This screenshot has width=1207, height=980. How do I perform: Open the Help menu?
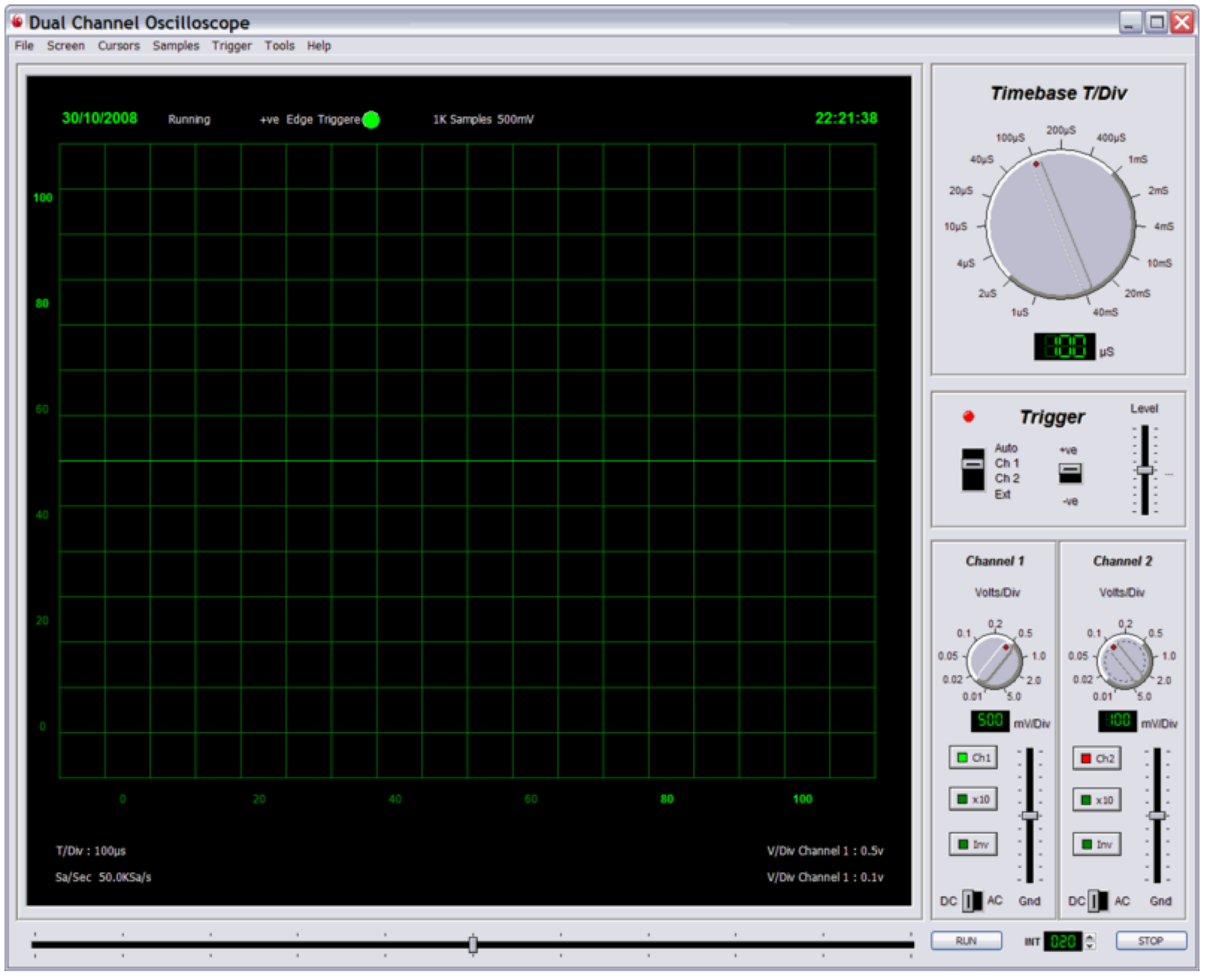(319, 46)
